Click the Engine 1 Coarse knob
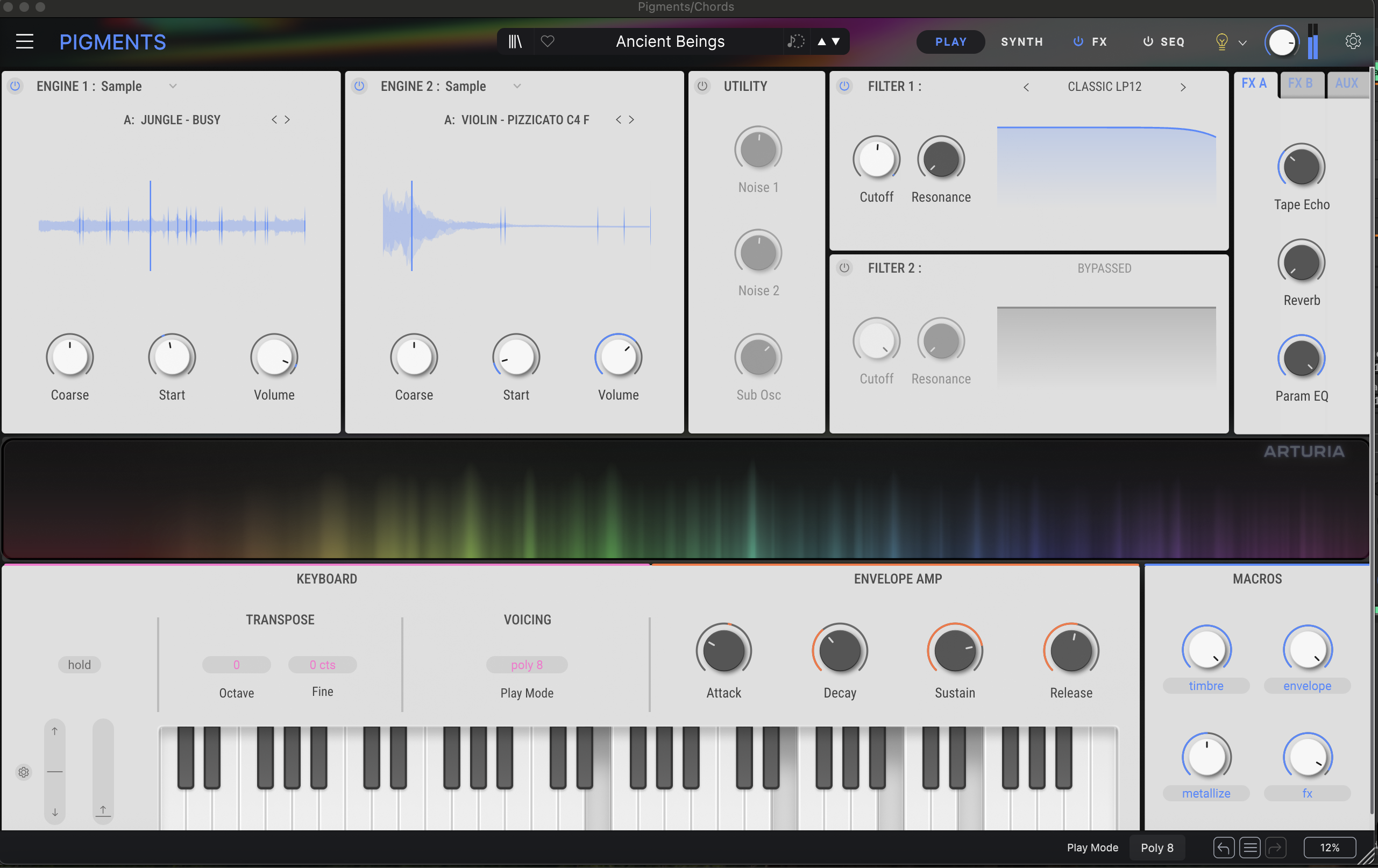 point(70,357)
